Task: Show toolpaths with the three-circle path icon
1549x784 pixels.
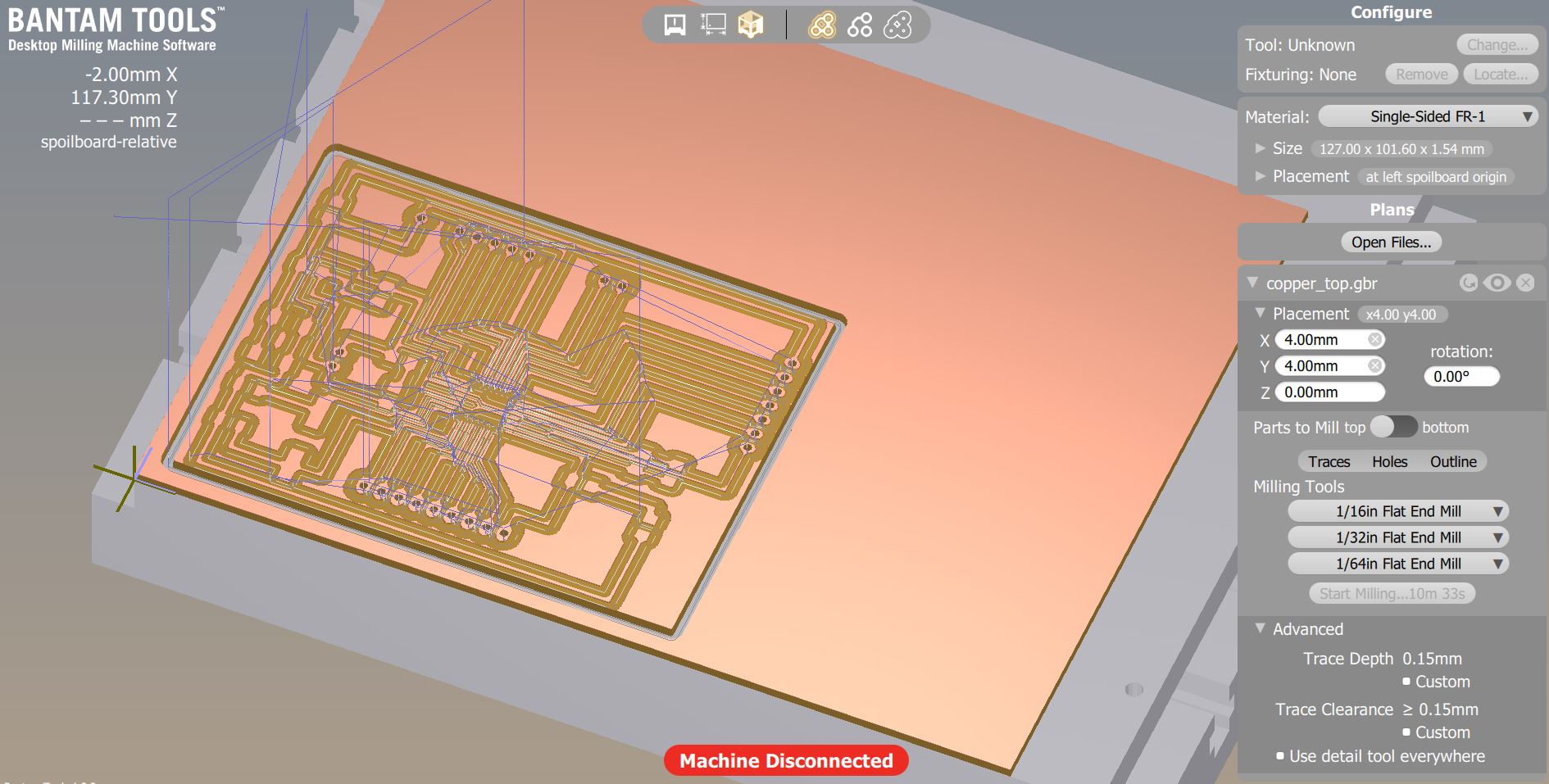Action: point(860,25)
